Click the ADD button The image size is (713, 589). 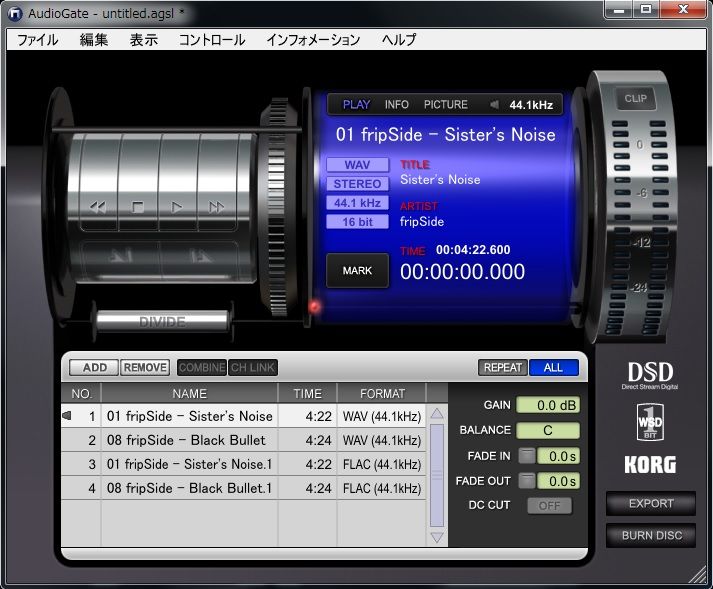click(x=94, y=367)
